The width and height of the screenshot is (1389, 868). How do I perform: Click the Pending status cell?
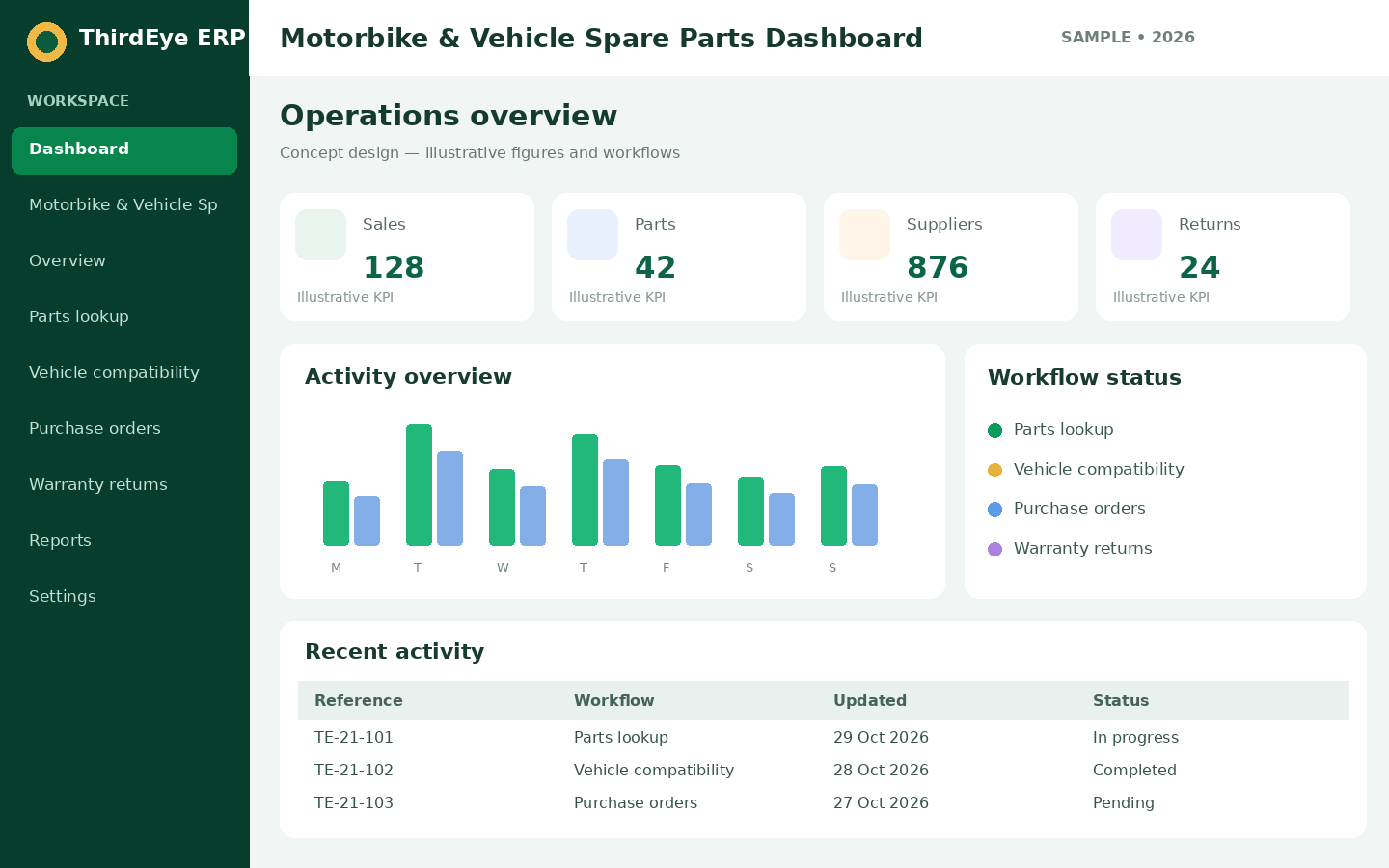(x=1124, y=803)
